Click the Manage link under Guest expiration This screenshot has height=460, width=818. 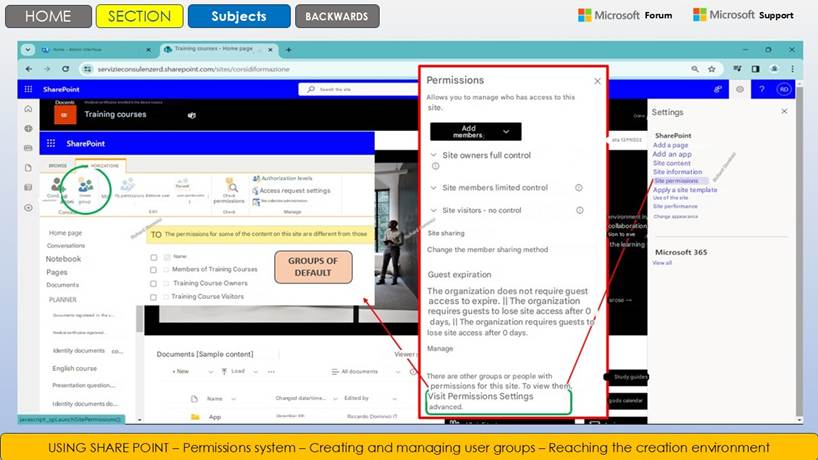point(440,348)
